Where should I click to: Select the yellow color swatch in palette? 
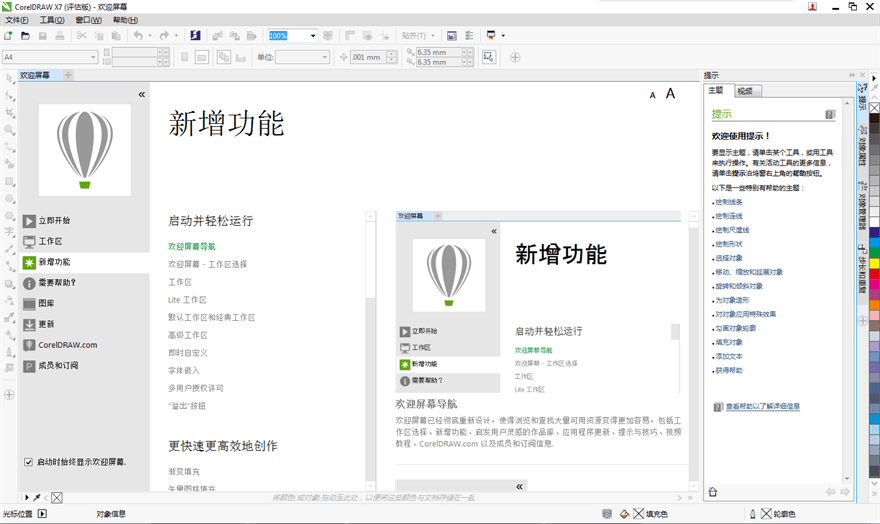pyautogui.click(x=874, y=263)
